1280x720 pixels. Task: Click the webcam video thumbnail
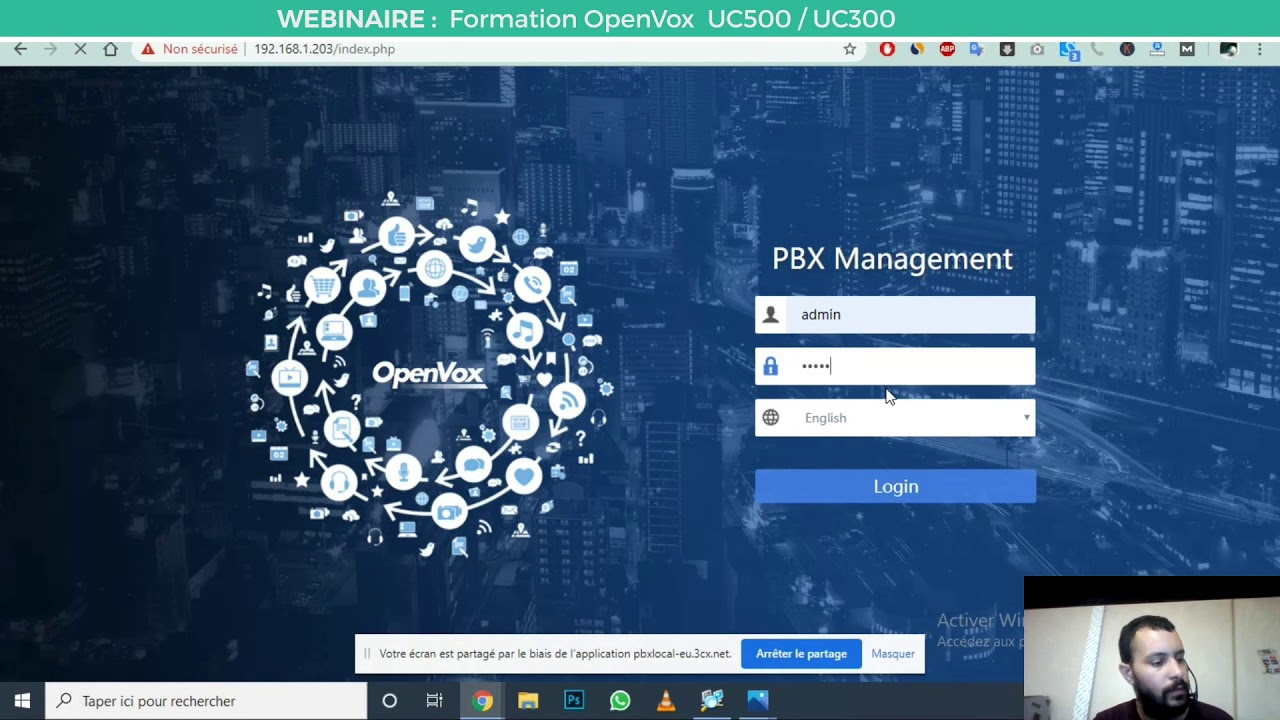pyautogui.click(x=1152, y=648)
